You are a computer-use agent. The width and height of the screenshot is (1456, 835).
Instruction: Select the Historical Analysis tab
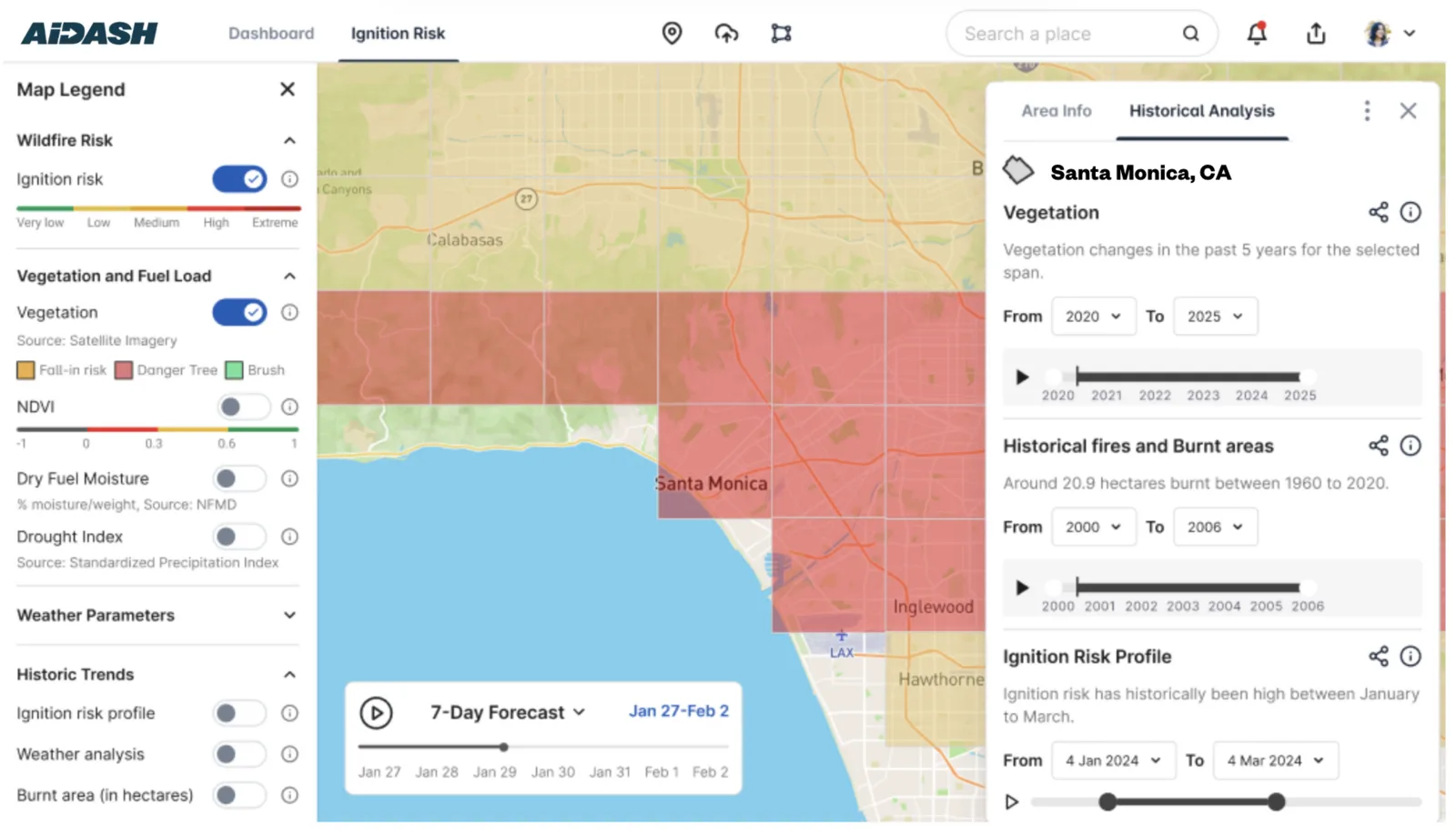[x=1201, y=111]
